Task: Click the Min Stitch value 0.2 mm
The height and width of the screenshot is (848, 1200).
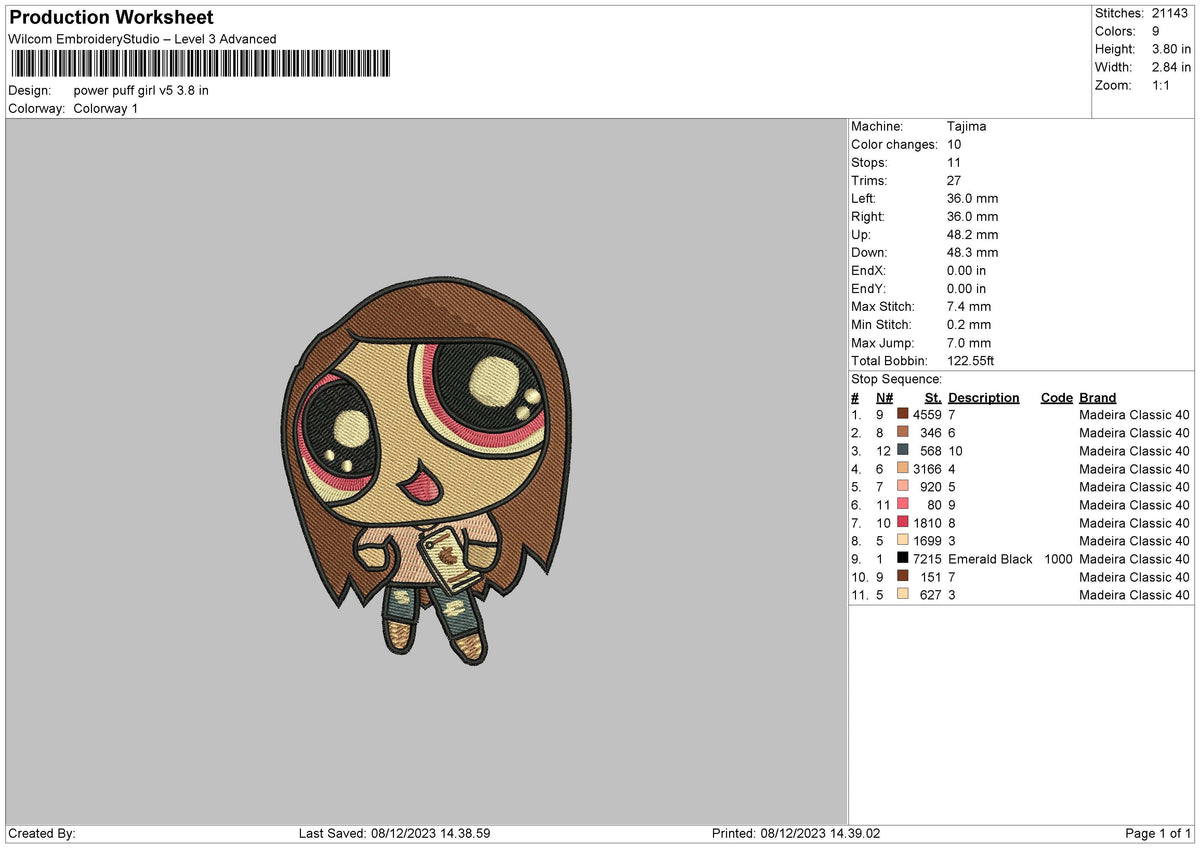Action: [x=968, y=324]
